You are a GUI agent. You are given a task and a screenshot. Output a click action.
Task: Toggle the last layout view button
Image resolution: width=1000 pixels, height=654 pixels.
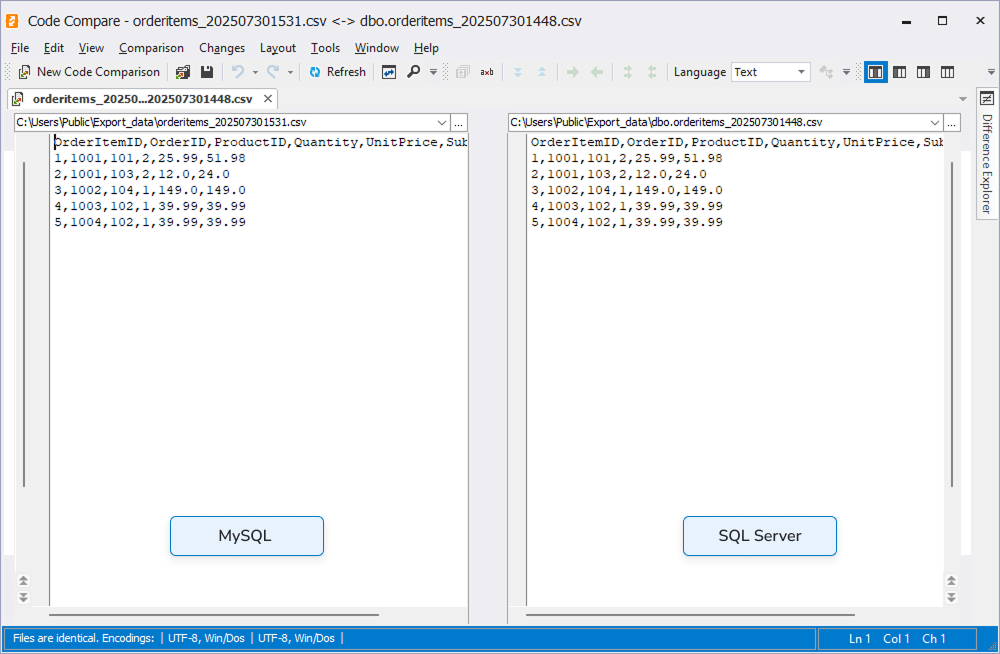(x=947, y=72)
